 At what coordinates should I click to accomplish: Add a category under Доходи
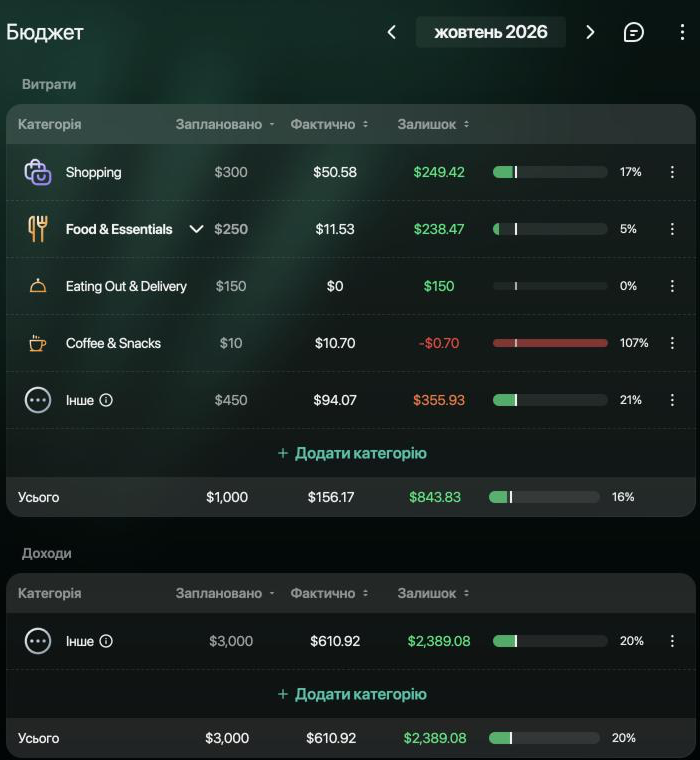[352, 694]
